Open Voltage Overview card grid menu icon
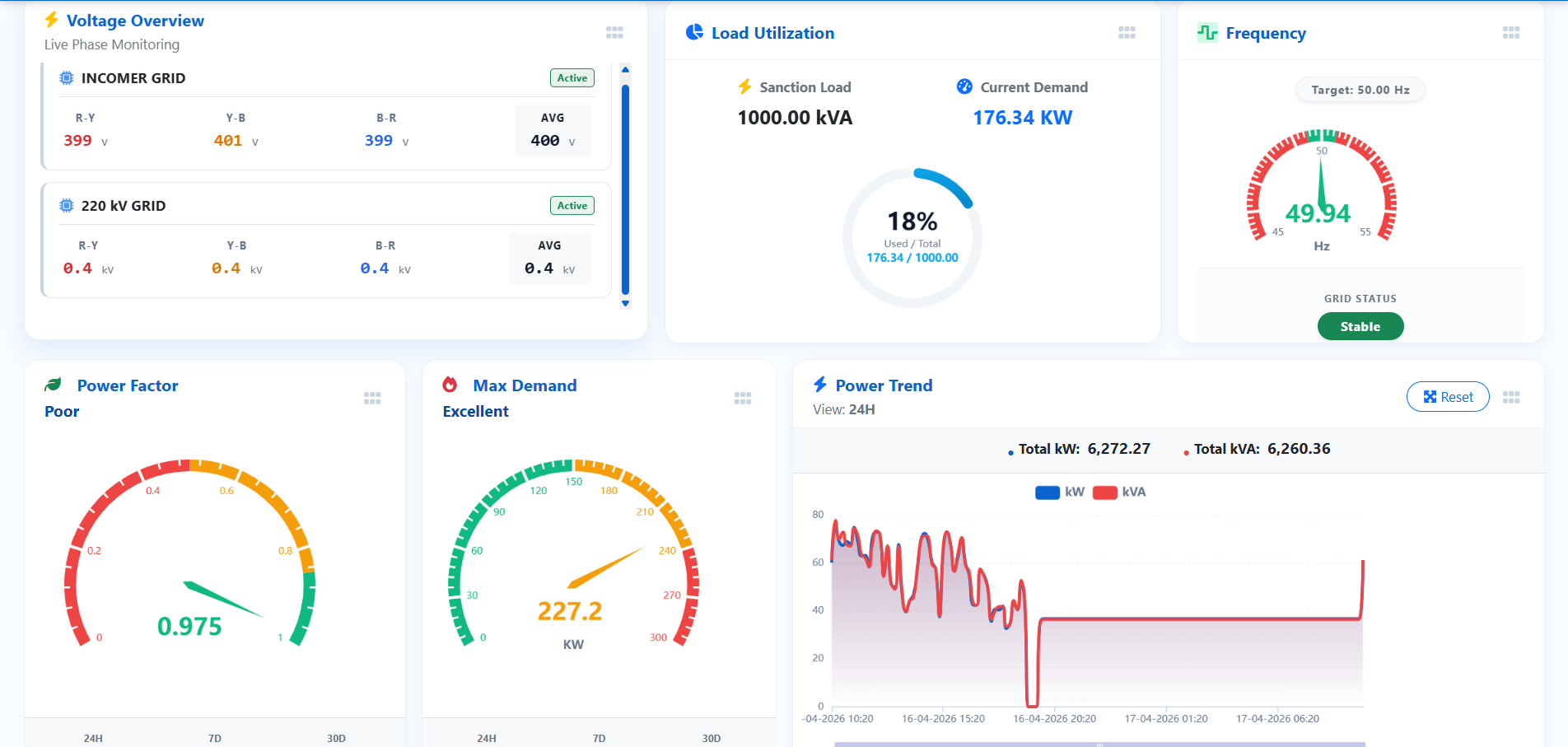The image size is (1568, 747). [614, 32]
